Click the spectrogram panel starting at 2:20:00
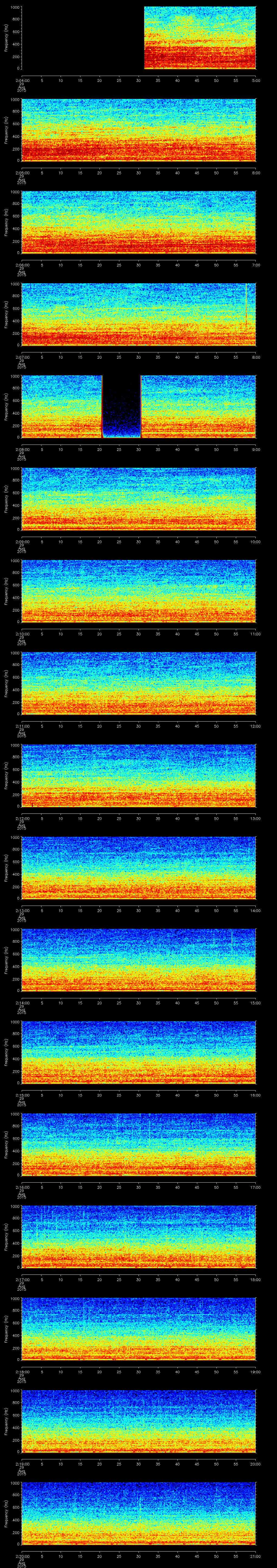This screenshot has width=277, height=1568. 139,1513
